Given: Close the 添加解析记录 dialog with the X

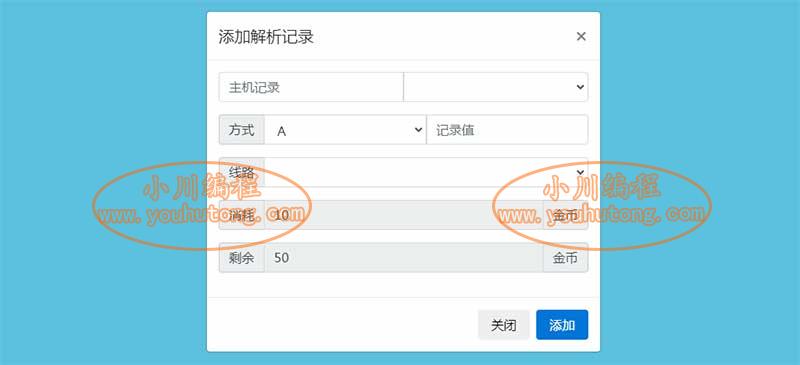Looking at the screenshot, I should click(x=581, y=36).
